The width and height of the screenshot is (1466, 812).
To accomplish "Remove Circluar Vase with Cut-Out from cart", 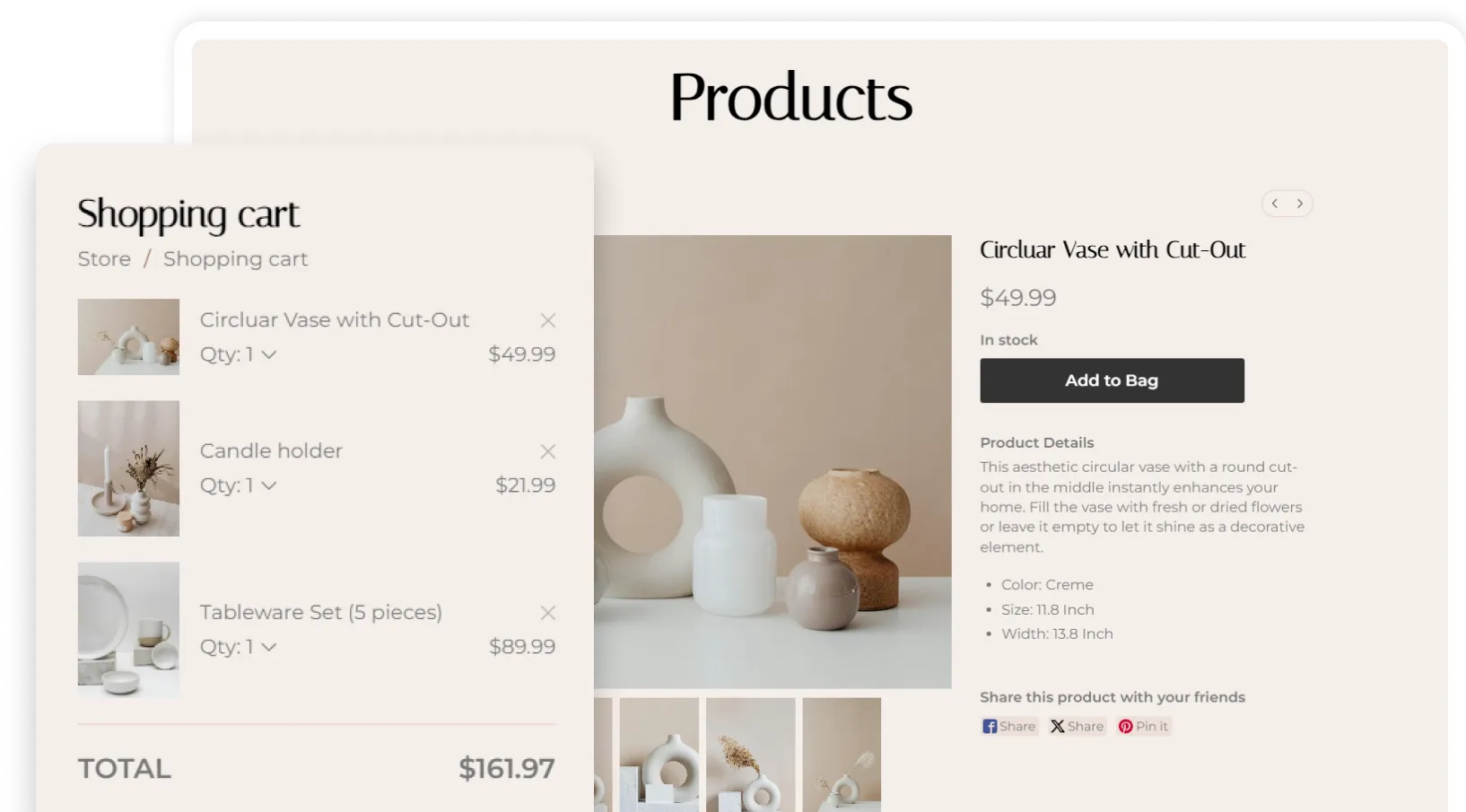I will [547, 320].
